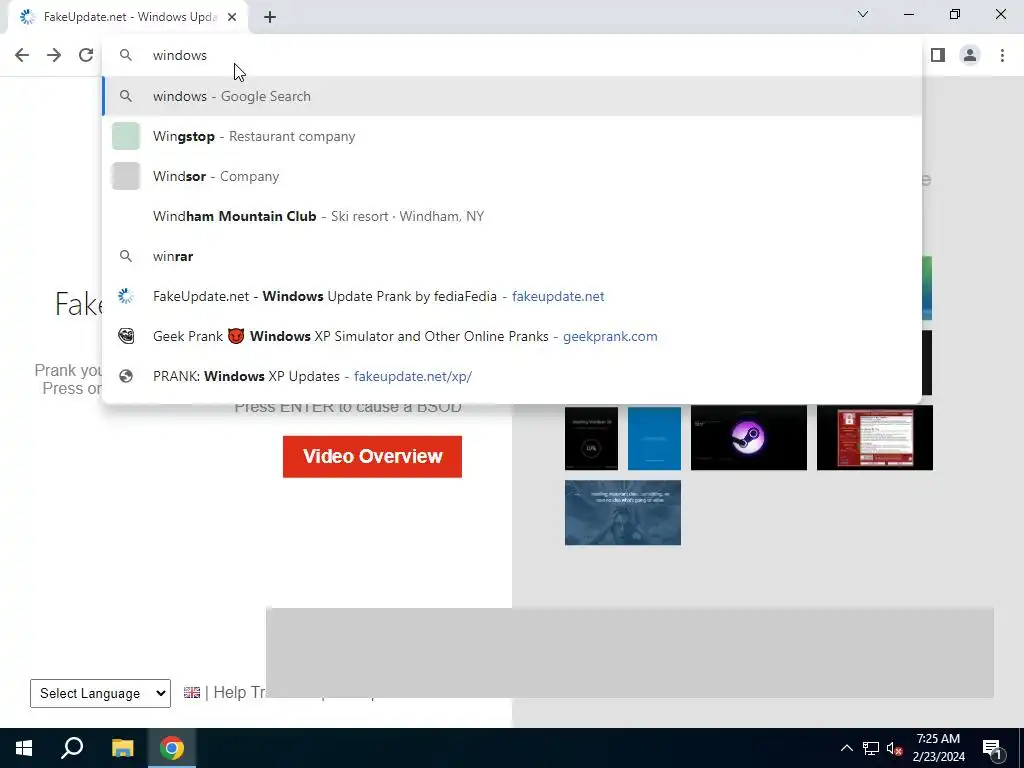
Task: Open a new tab with the plus icon
Action: pos(270,18)
